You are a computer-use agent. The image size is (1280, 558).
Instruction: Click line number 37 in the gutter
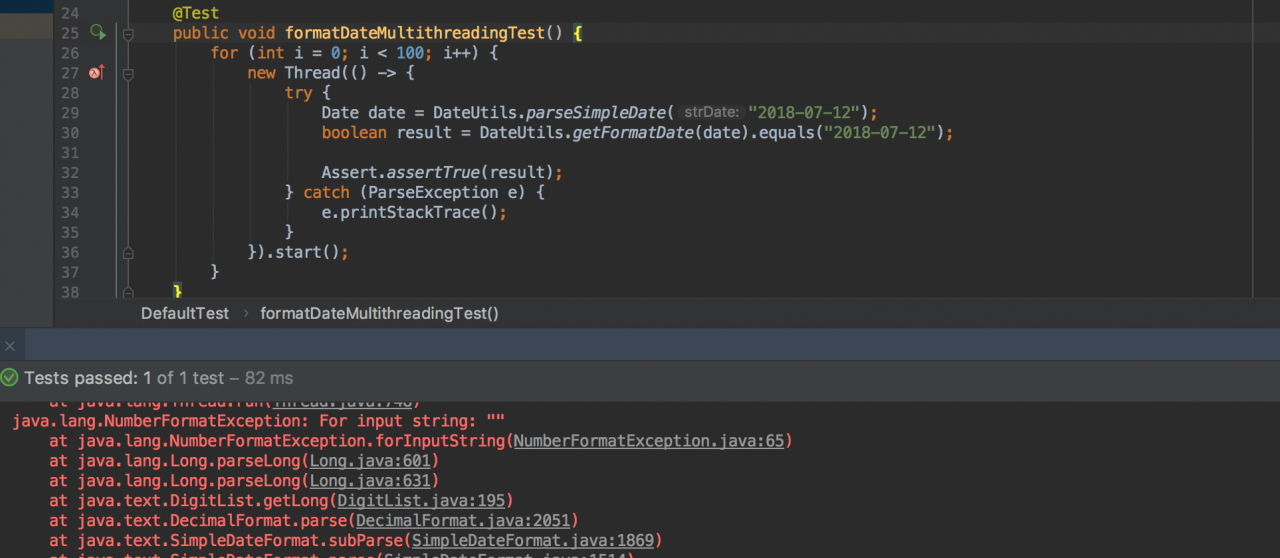(x=69, y=272)
